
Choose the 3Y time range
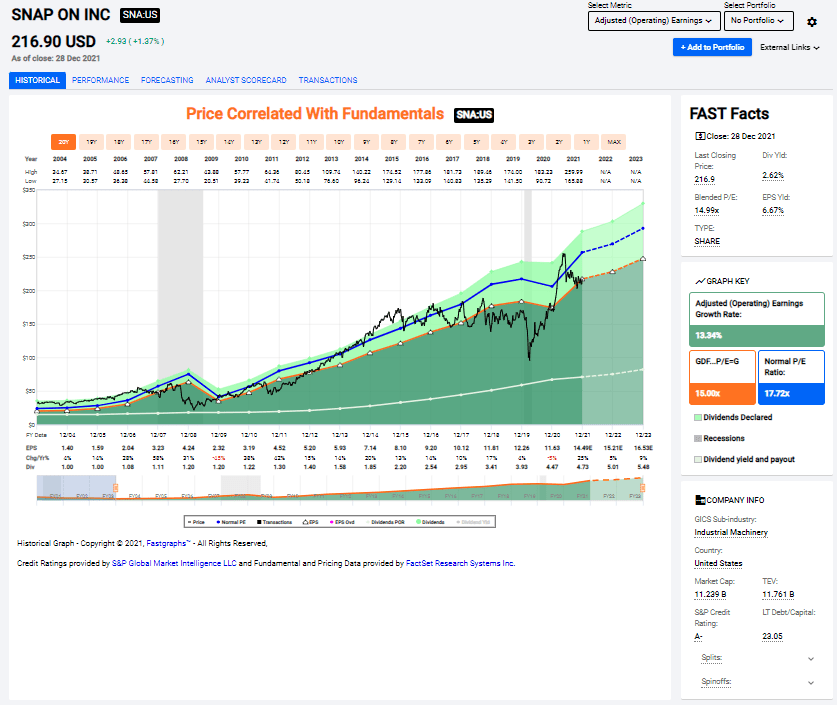531,142
